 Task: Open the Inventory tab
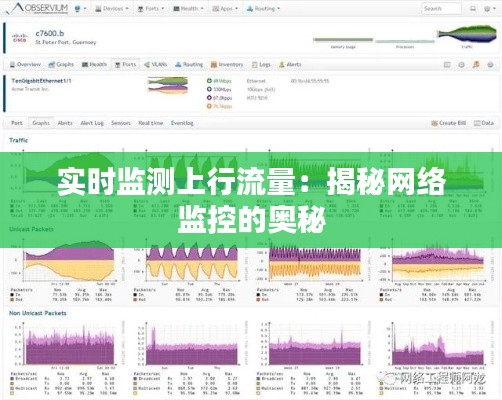click(x=227, y=64)
